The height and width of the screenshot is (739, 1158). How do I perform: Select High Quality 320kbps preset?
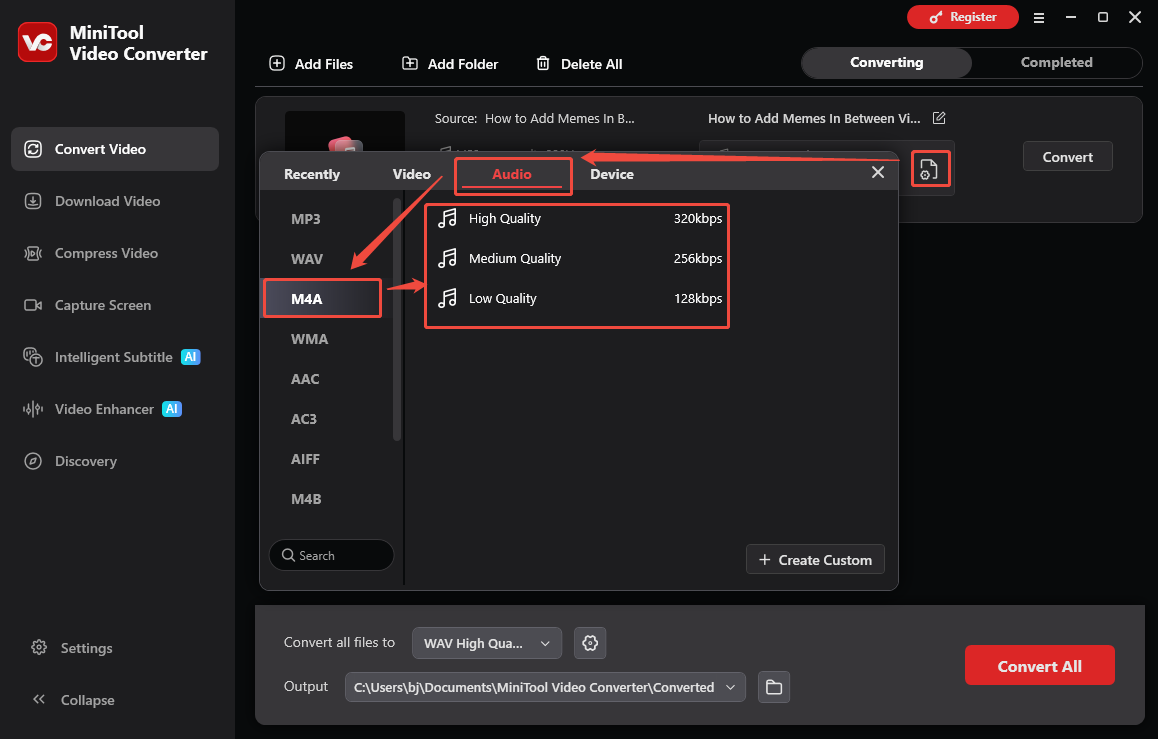click(x=578, y=219)
